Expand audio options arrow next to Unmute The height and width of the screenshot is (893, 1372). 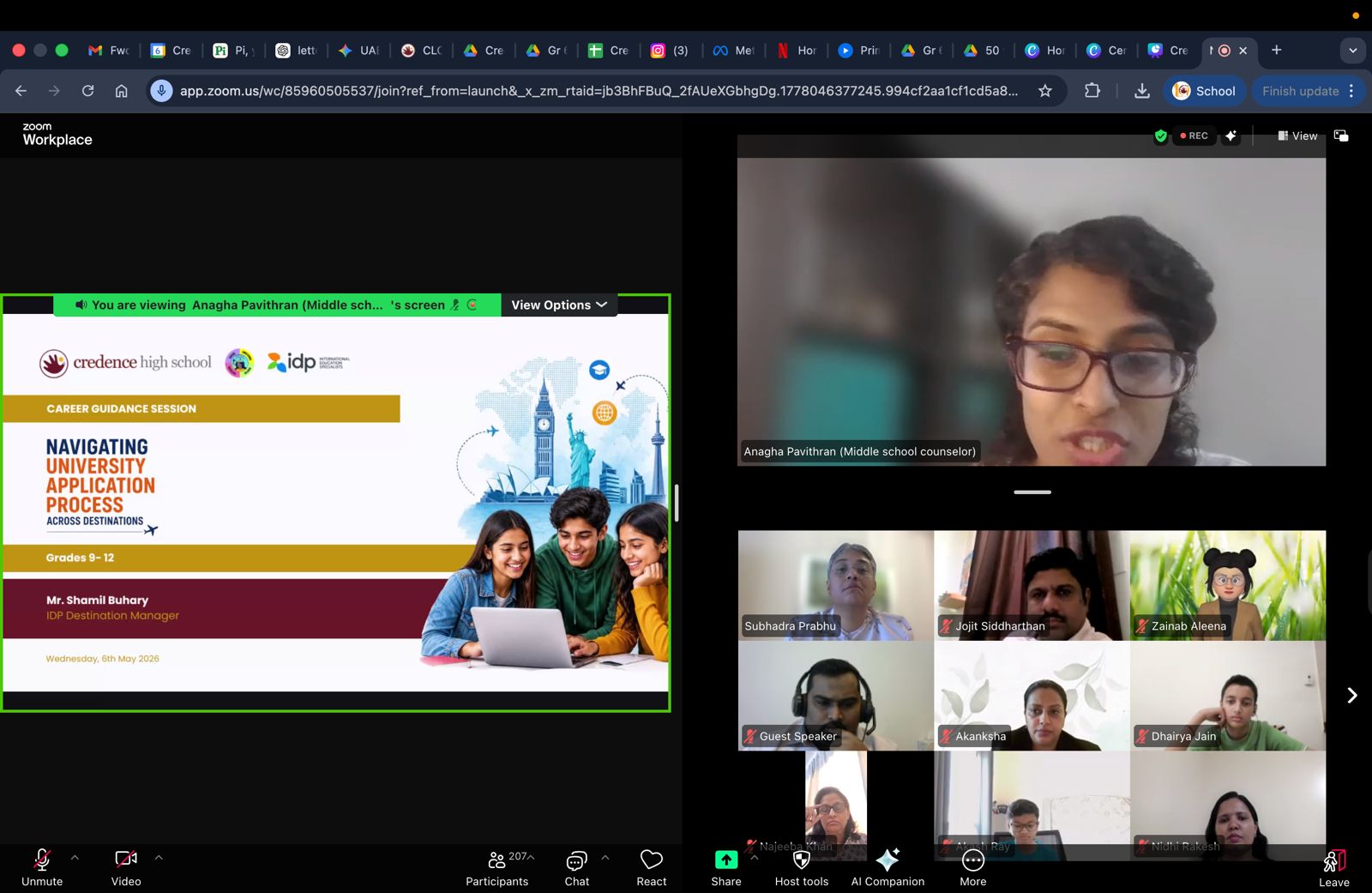click(75, 857)
